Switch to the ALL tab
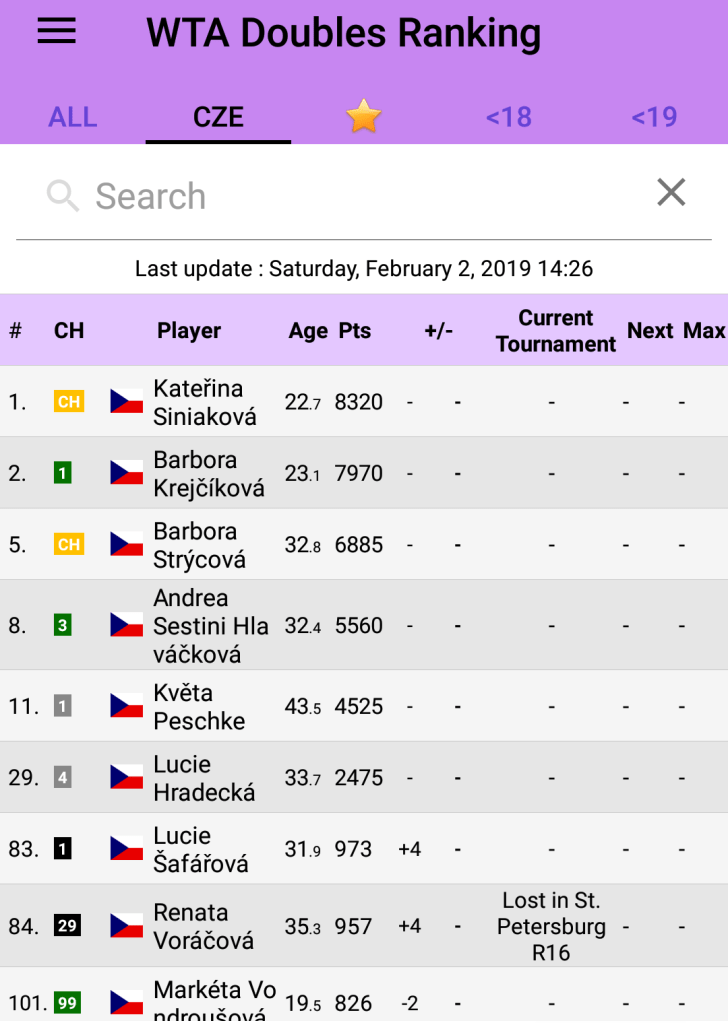Image resolution: width=728 pixels, height=1023 pixels. point(73,117)
